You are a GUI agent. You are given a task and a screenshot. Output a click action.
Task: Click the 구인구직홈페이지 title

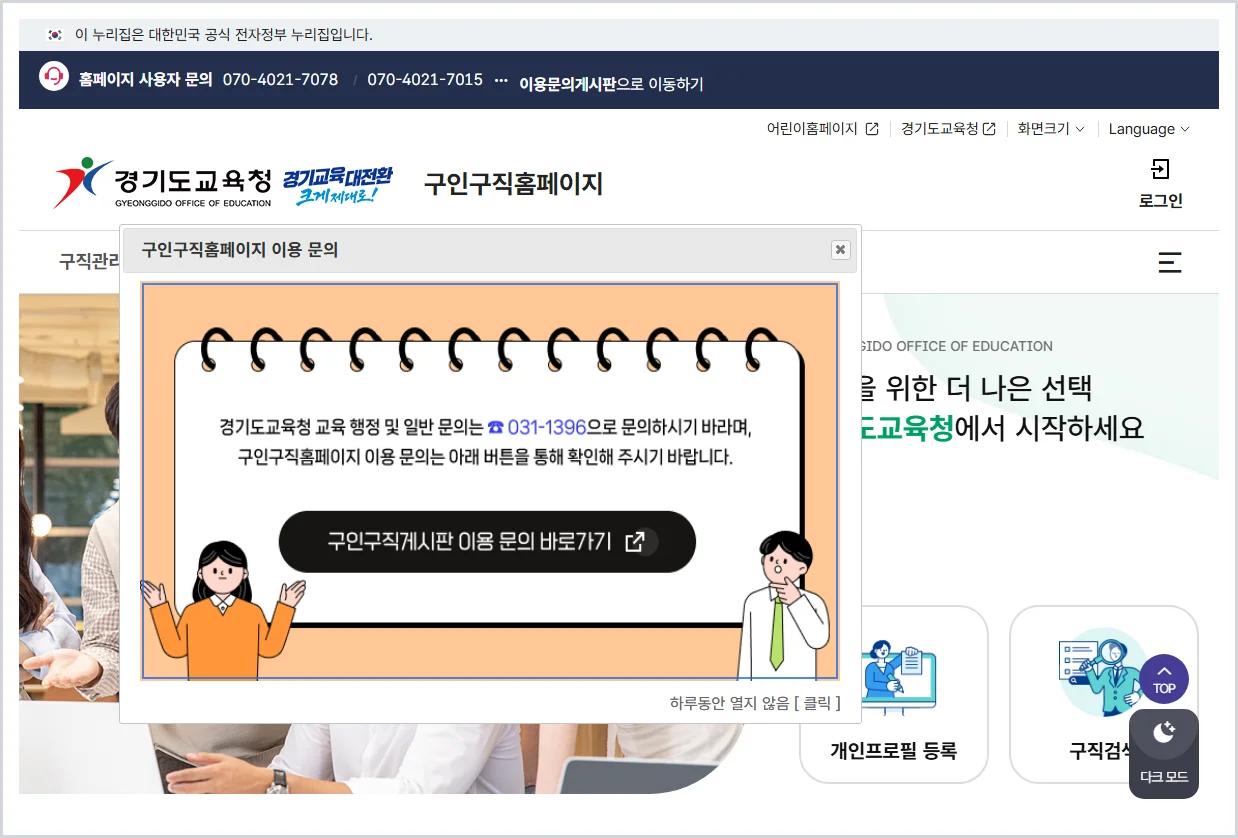pos(513,184)
